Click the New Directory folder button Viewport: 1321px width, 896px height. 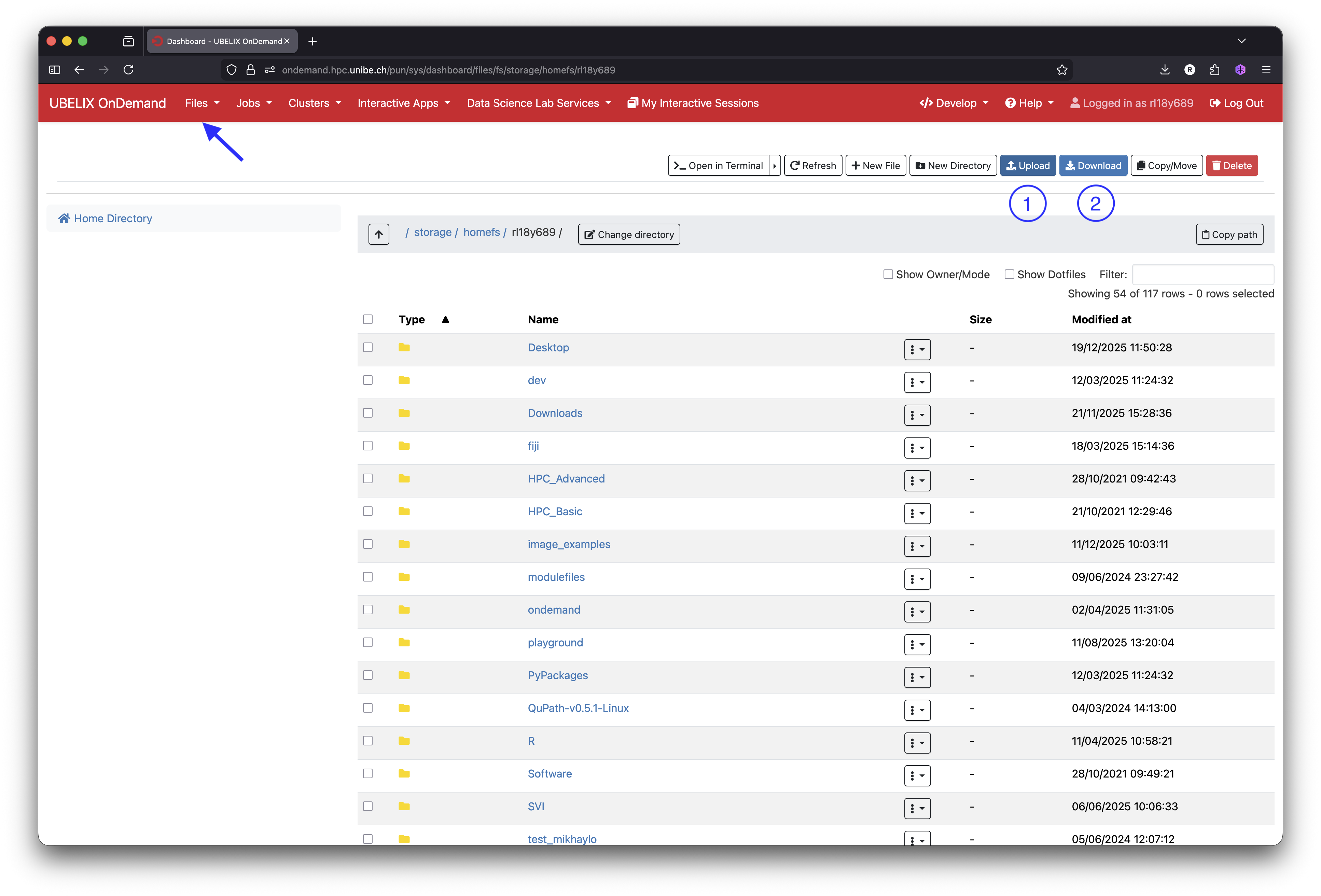(x=952, y=165)
